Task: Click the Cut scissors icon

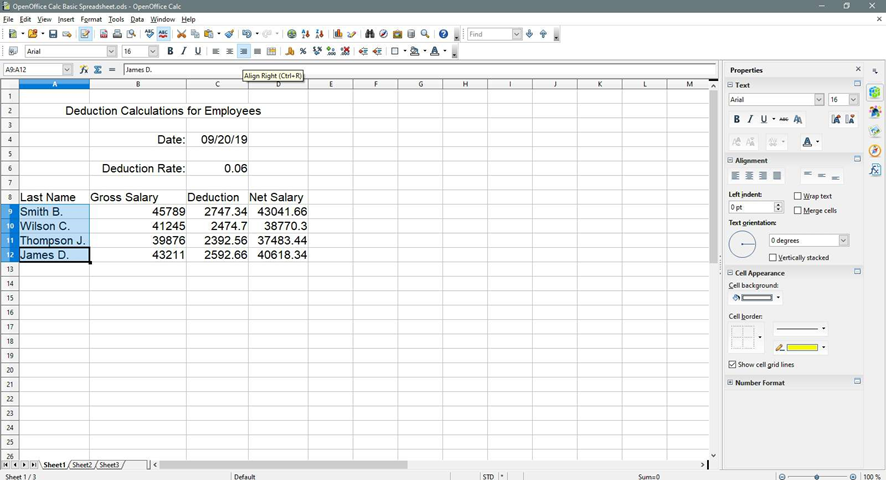Action: coord(181,34)
